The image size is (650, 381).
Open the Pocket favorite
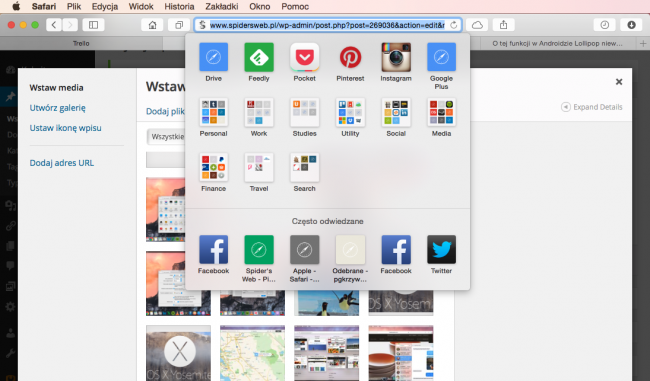304,57
